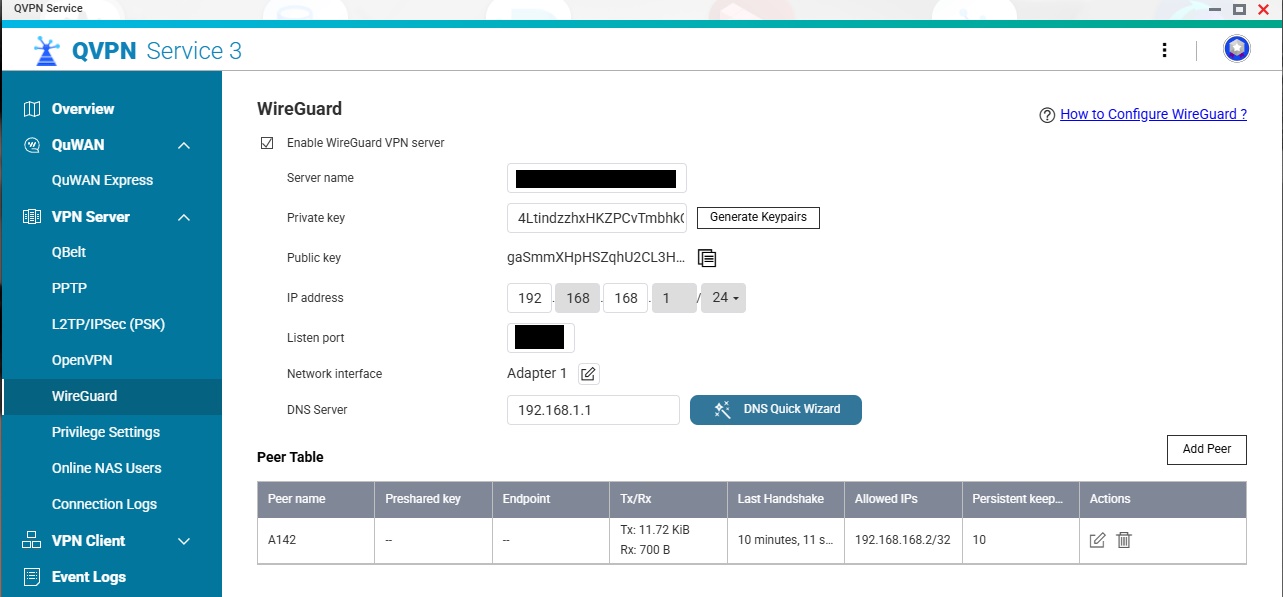This screenshot has width=1283, height=597.
Task: Collapse the QuWAN section chevron
Action: 184,146
